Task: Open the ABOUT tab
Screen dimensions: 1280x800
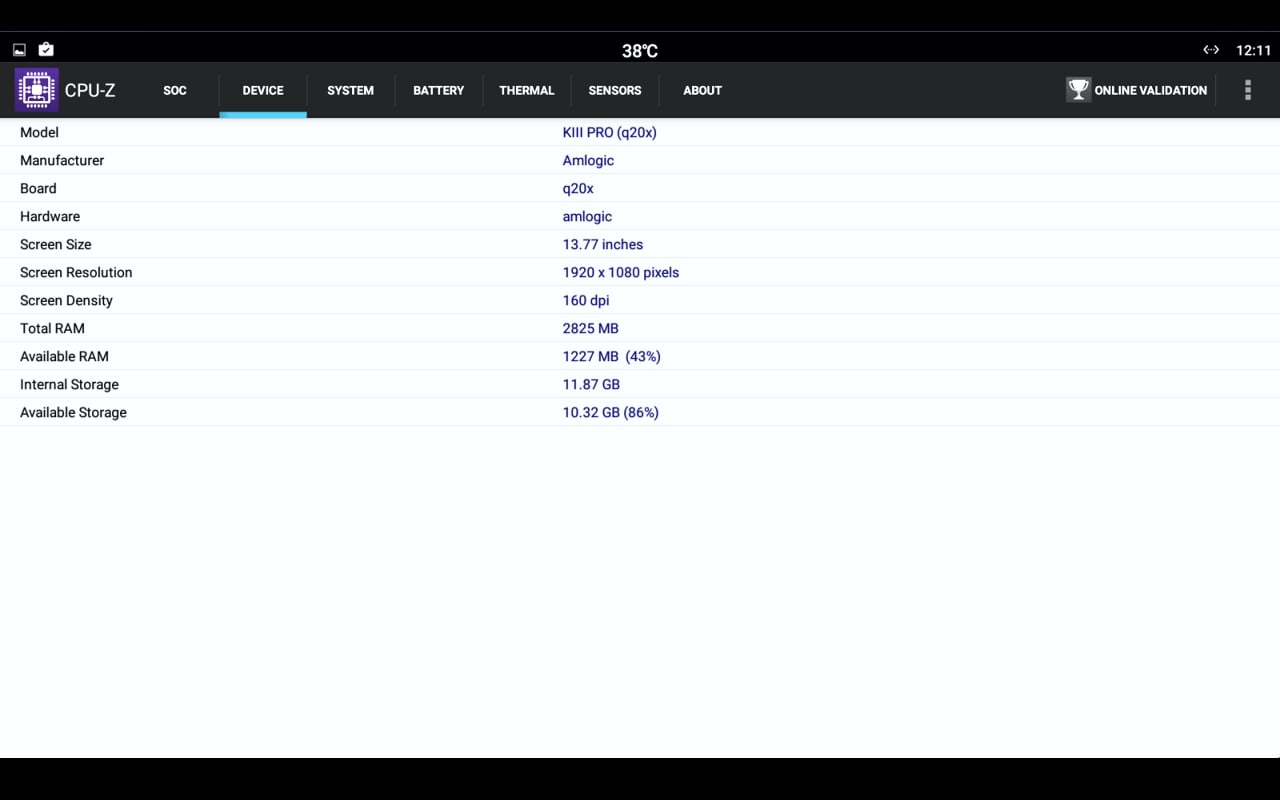Action: [x=702, y=90]
